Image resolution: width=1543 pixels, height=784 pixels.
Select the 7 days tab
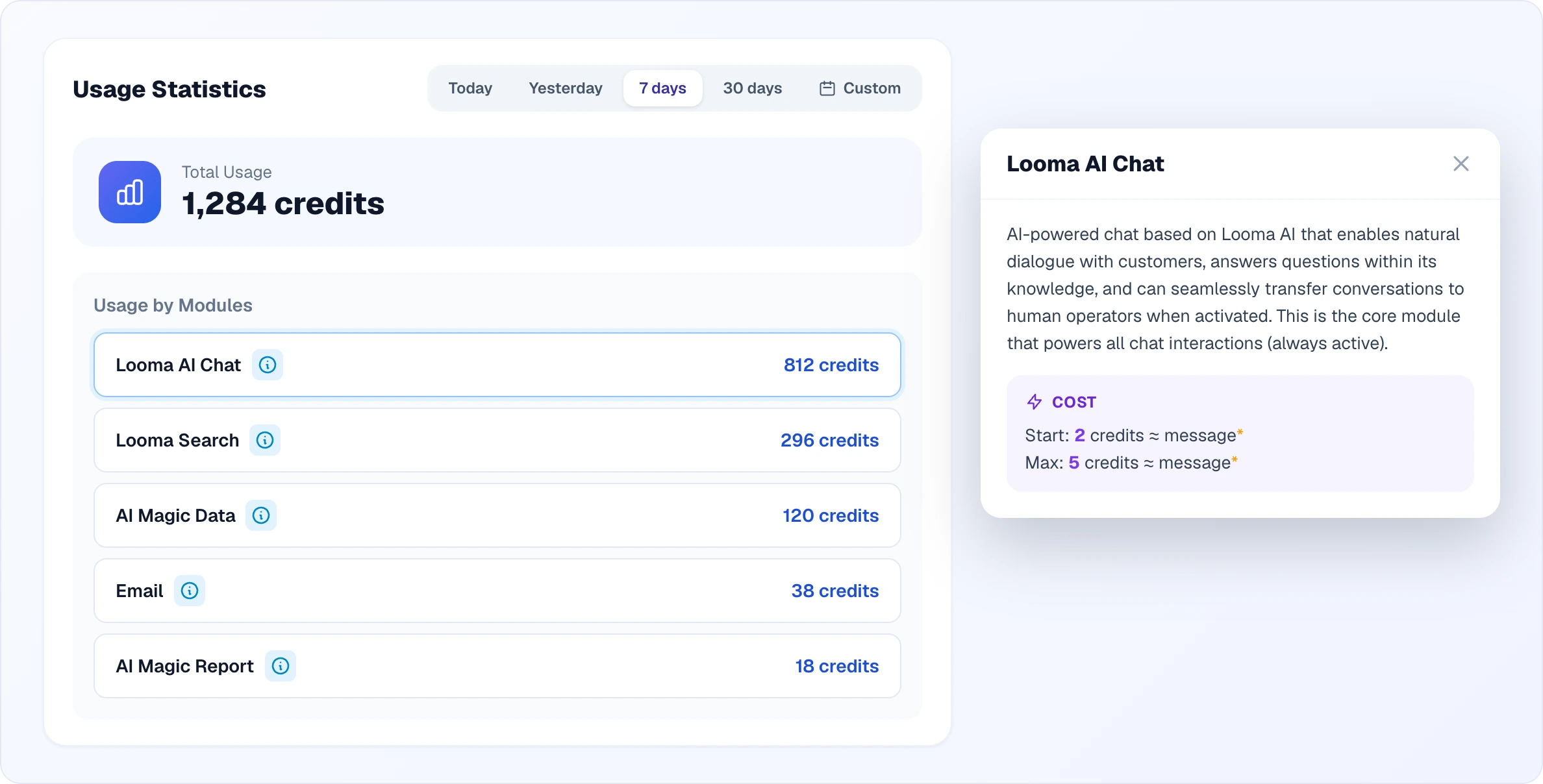(662, 88)
